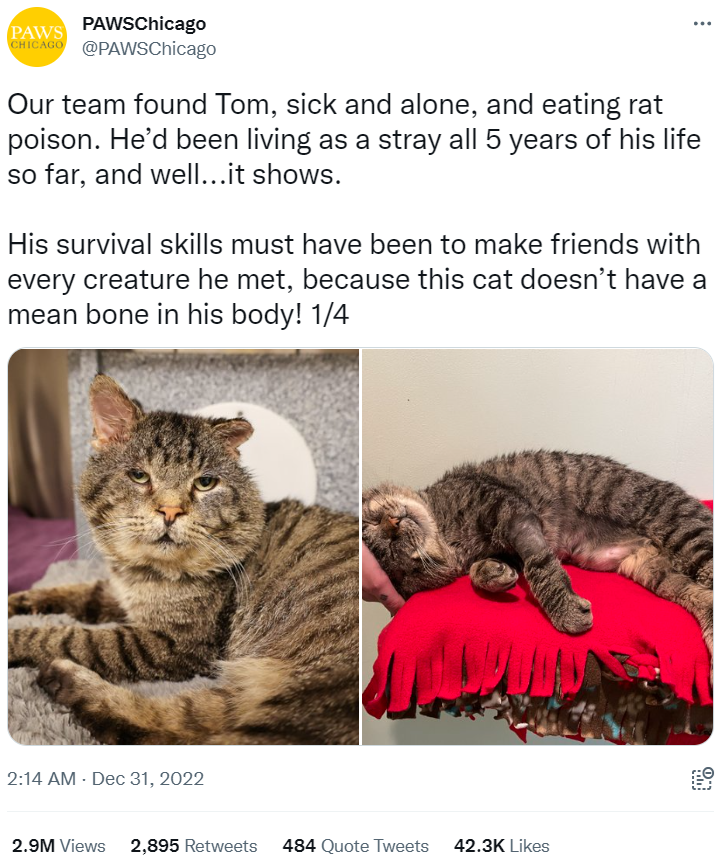Click the "CHICAGO" text in the avatar logo

coord(36,44)
